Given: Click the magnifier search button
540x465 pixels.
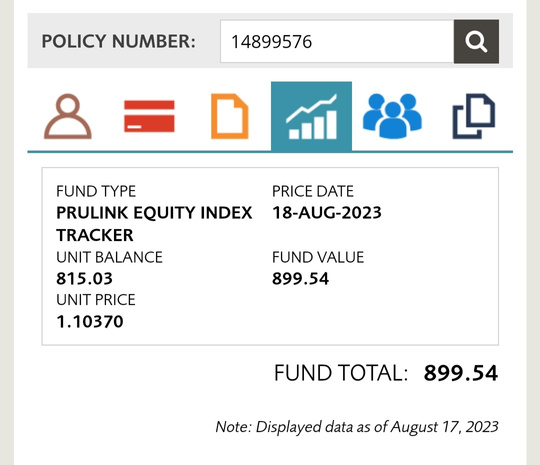Looking at the screenshot, I should (x=476, y=41).
